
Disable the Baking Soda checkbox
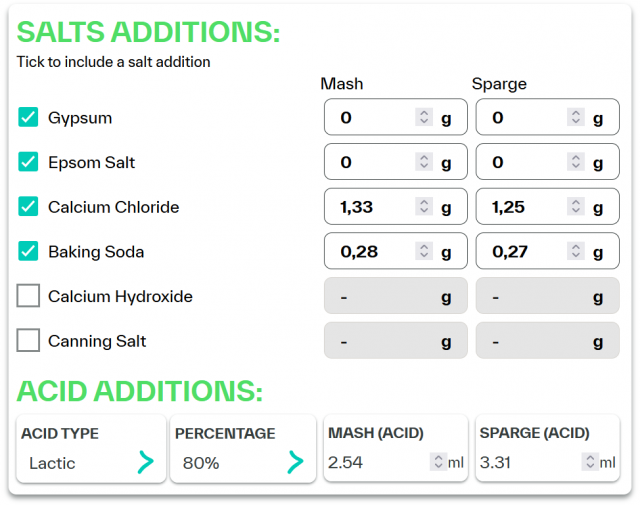[x=28, y=252]
